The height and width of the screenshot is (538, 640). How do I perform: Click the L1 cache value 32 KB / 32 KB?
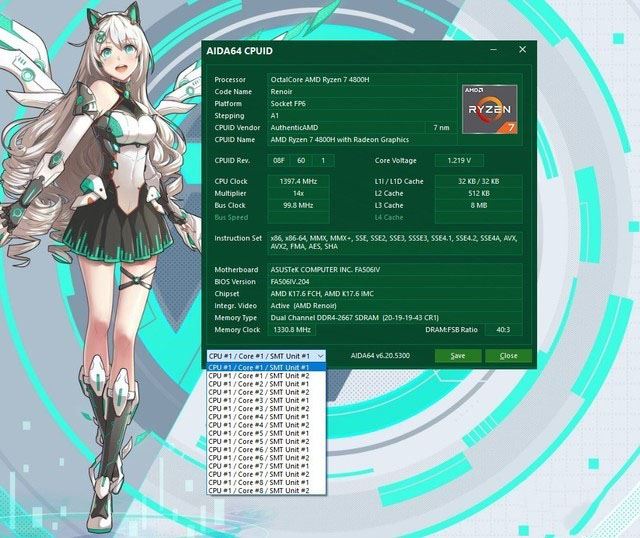point(478,181)
